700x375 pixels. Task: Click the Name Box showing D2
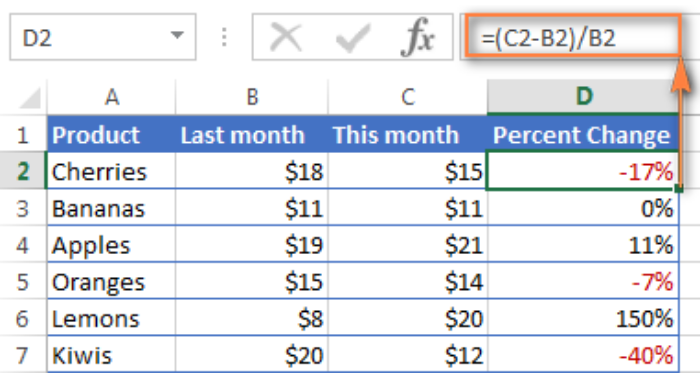coord(103,37)
